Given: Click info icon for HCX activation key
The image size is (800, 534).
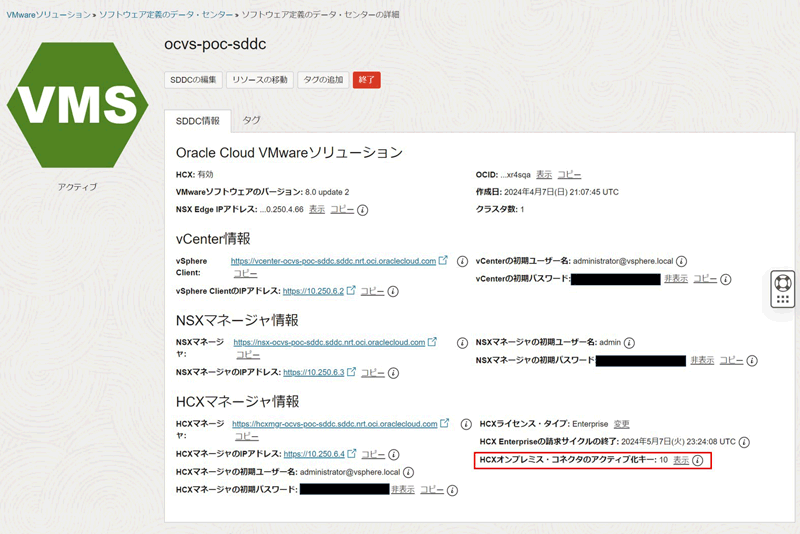Looking at the screenshot, I should point(697,461).
